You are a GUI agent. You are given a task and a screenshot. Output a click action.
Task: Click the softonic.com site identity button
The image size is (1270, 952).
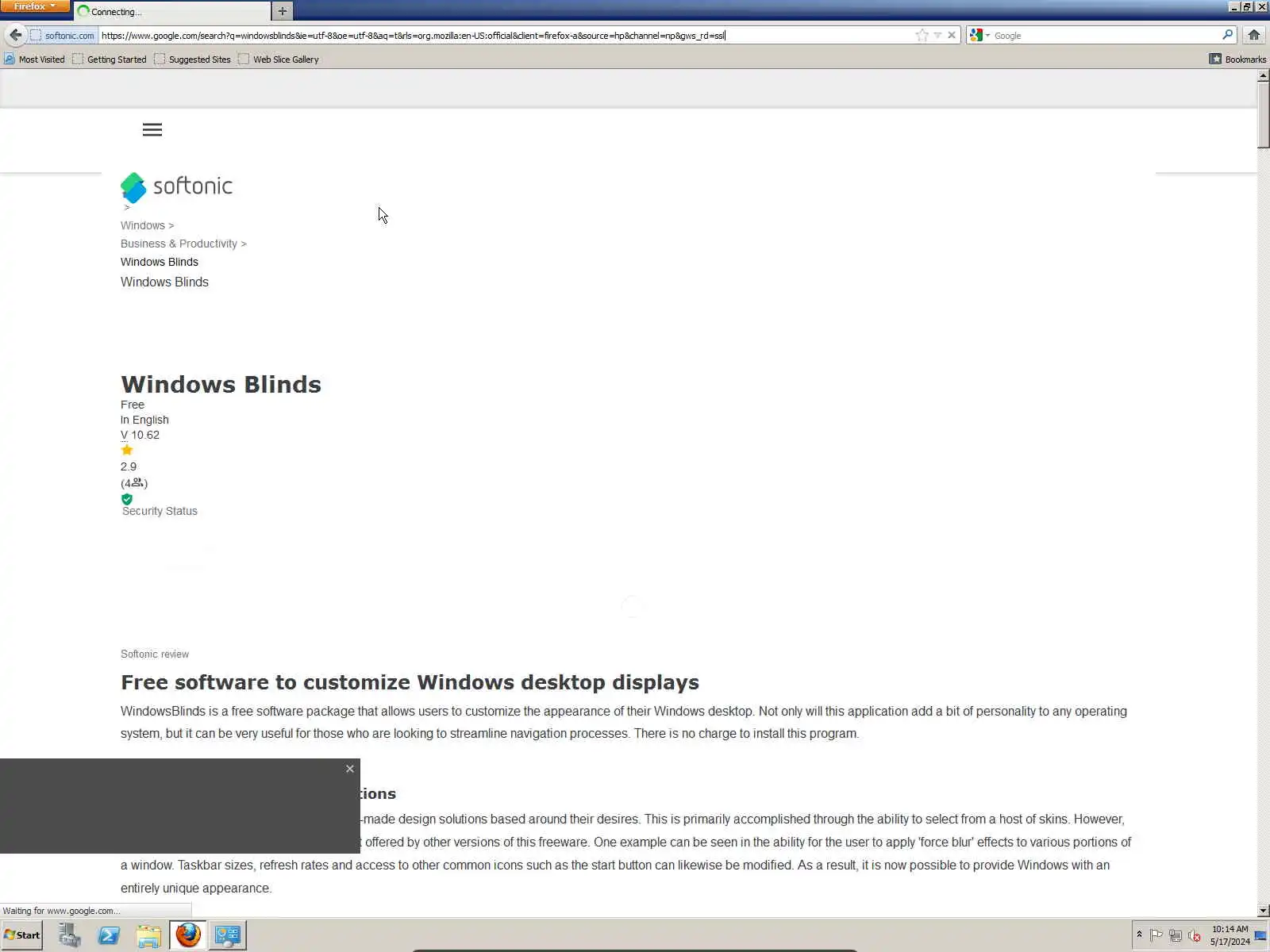63,36
